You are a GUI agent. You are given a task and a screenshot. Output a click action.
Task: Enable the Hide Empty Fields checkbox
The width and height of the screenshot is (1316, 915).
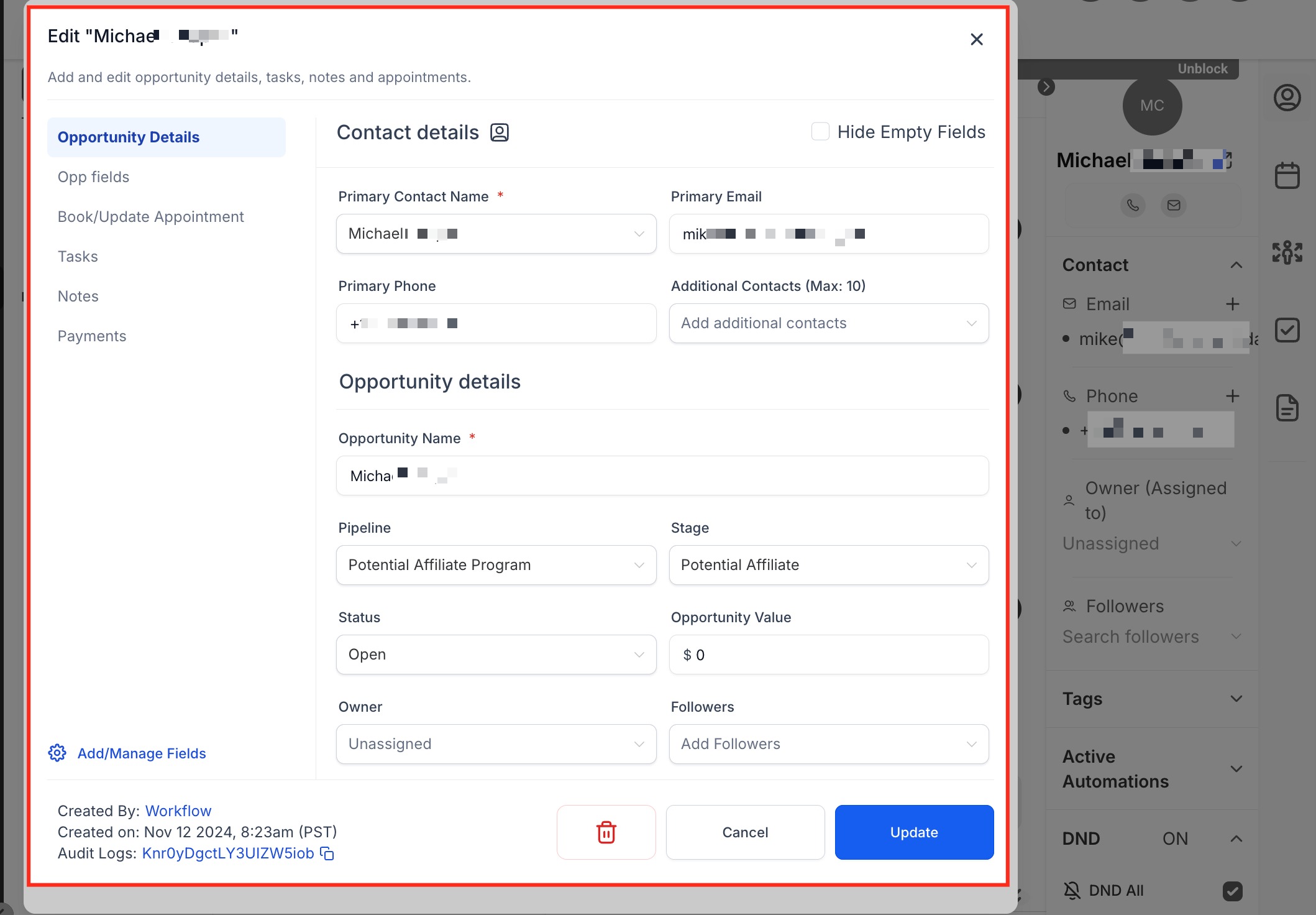820,132
